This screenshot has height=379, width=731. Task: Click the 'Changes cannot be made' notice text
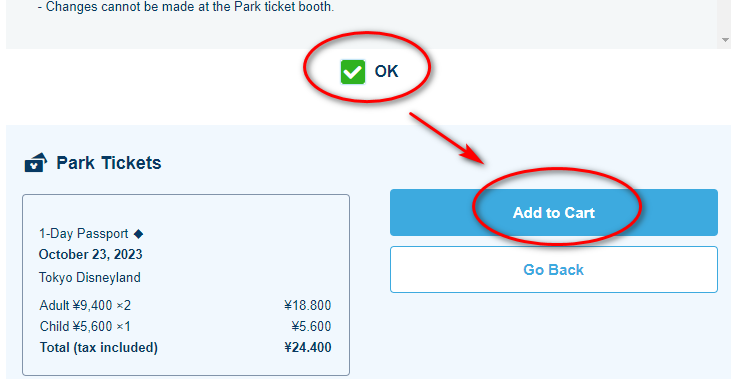(186, 7)
